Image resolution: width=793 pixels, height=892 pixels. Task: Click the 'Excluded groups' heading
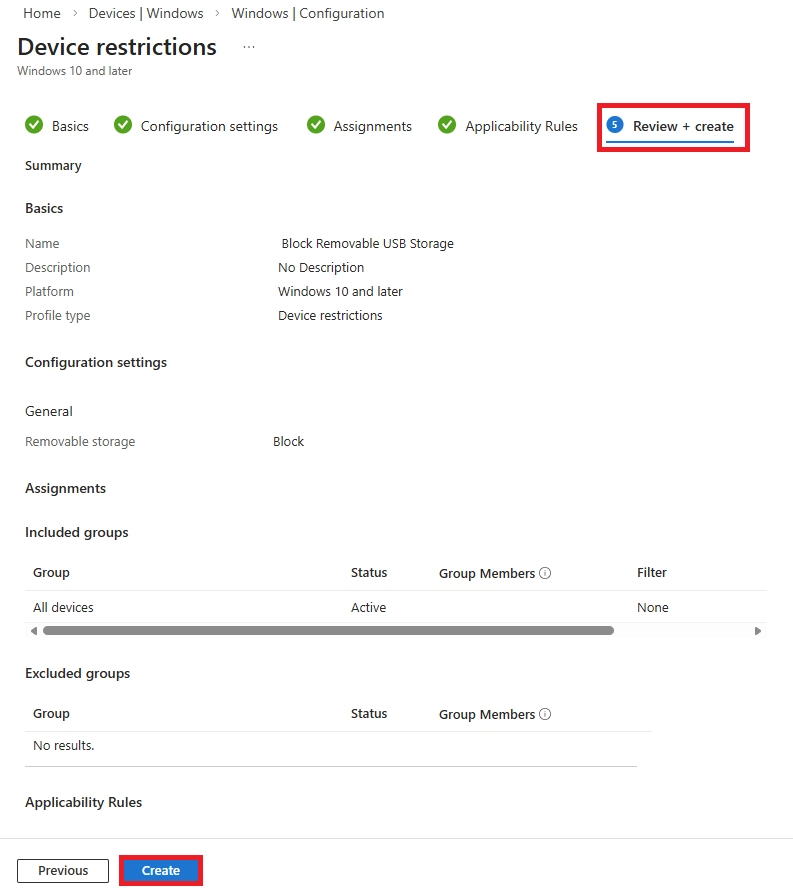pos(77,674)
